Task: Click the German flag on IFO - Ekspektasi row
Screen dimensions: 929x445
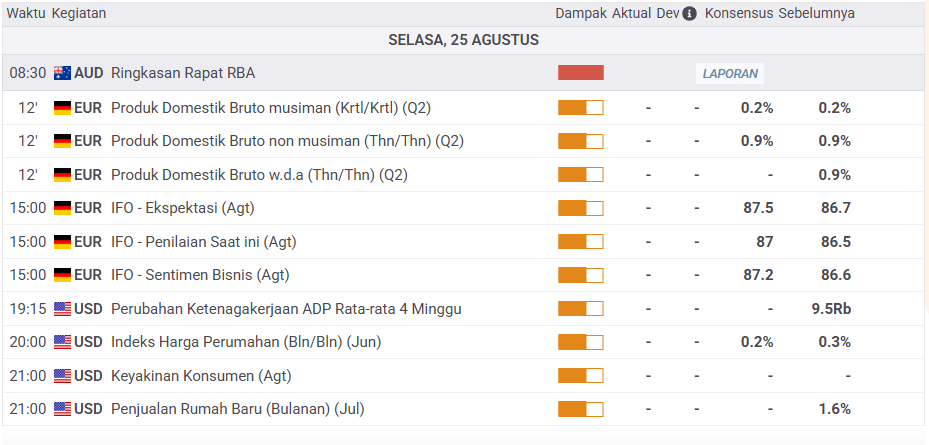Action: pyautogui.click(x=62, y=208)
